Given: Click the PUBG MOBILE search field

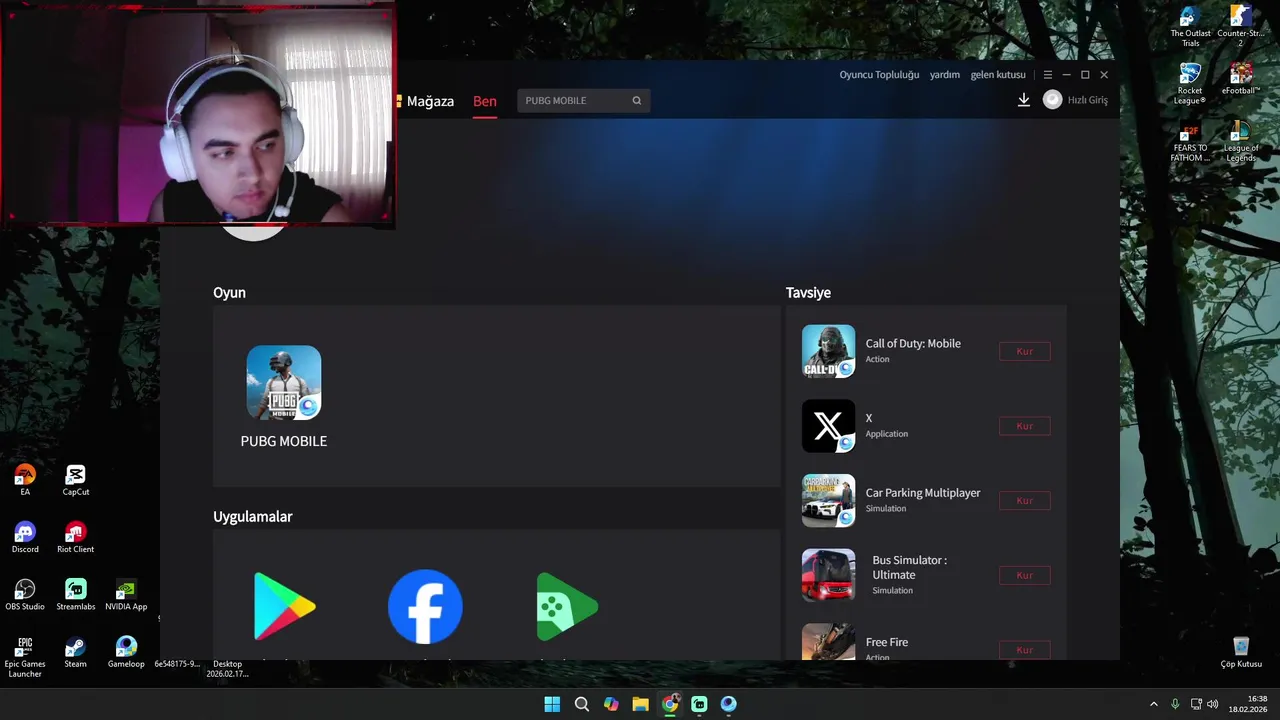Looking at the screenshot, I should click(584, 100).
